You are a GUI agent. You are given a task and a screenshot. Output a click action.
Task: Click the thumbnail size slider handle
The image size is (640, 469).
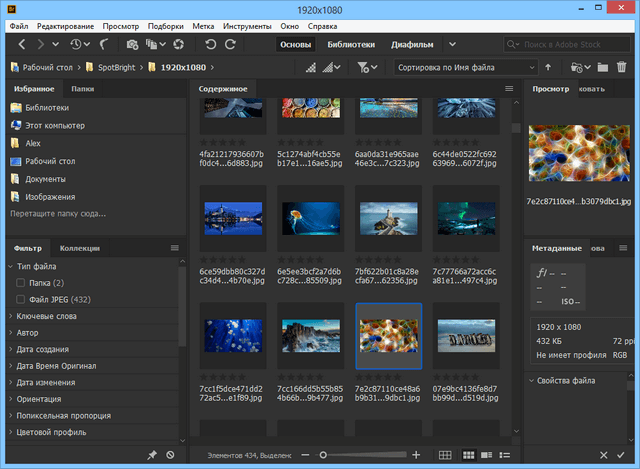(x=322, y=456)
